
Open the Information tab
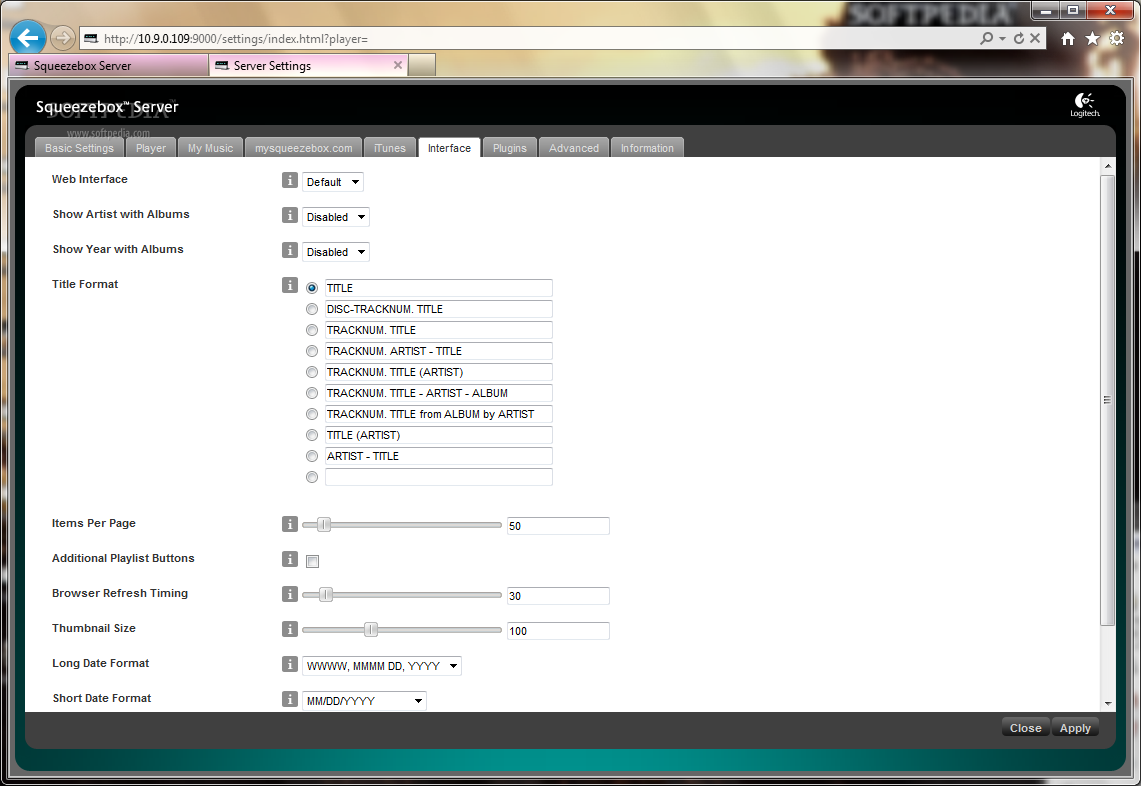[x=647, y=148]
